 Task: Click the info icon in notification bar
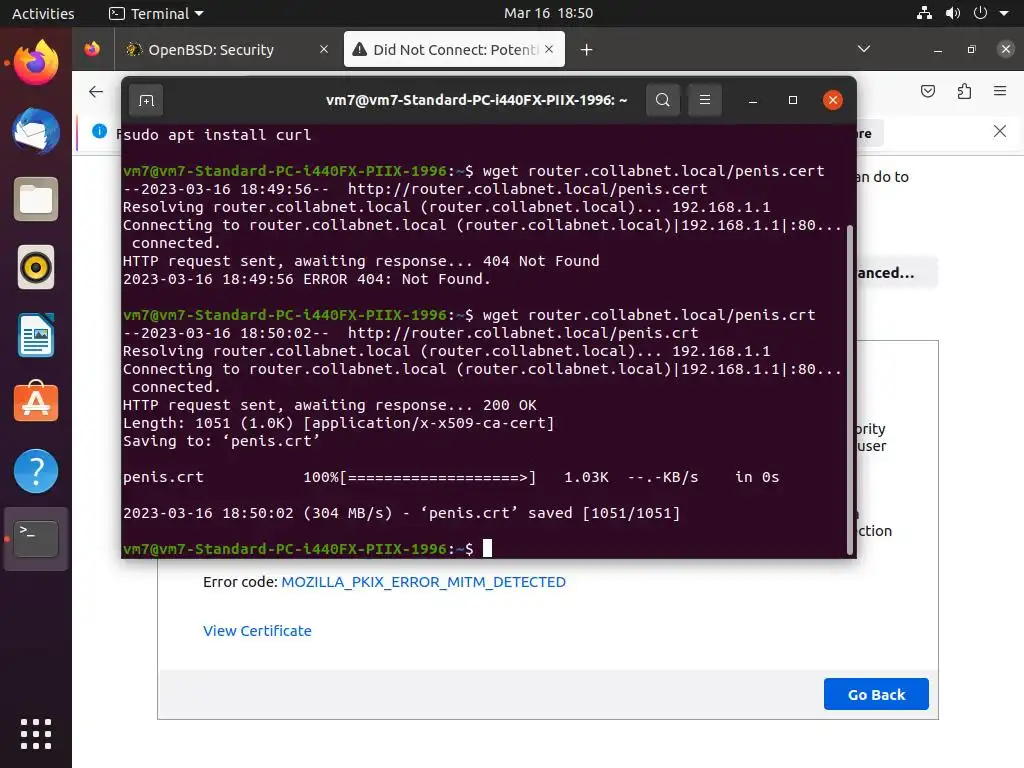point(99,131)
